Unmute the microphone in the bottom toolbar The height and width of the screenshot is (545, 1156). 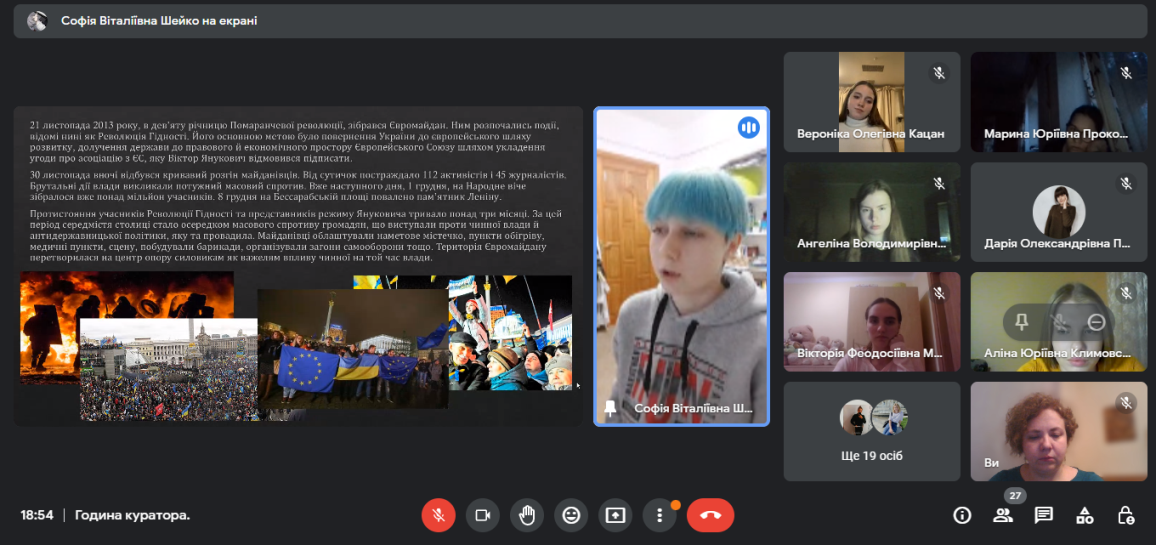pos(437,515)
